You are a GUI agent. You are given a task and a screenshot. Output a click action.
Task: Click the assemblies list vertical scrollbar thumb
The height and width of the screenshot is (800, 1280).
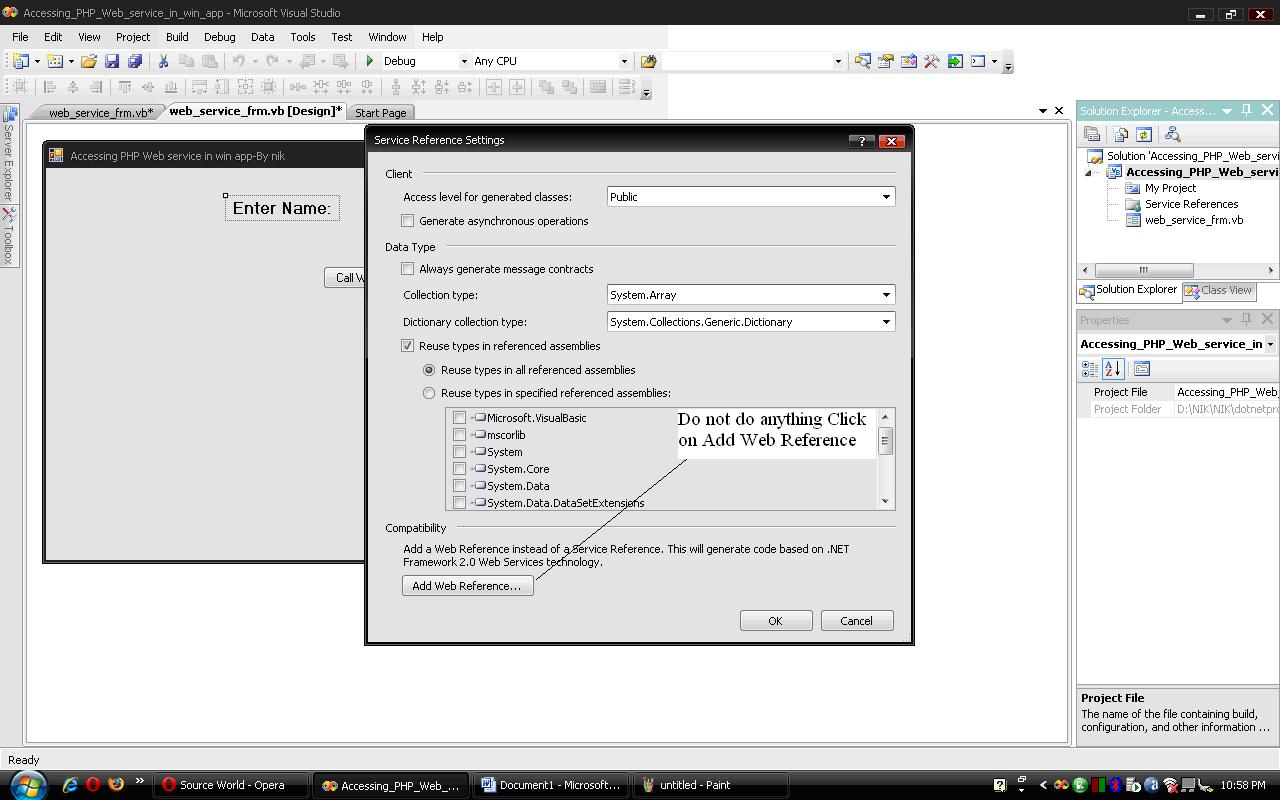point(885,440)
